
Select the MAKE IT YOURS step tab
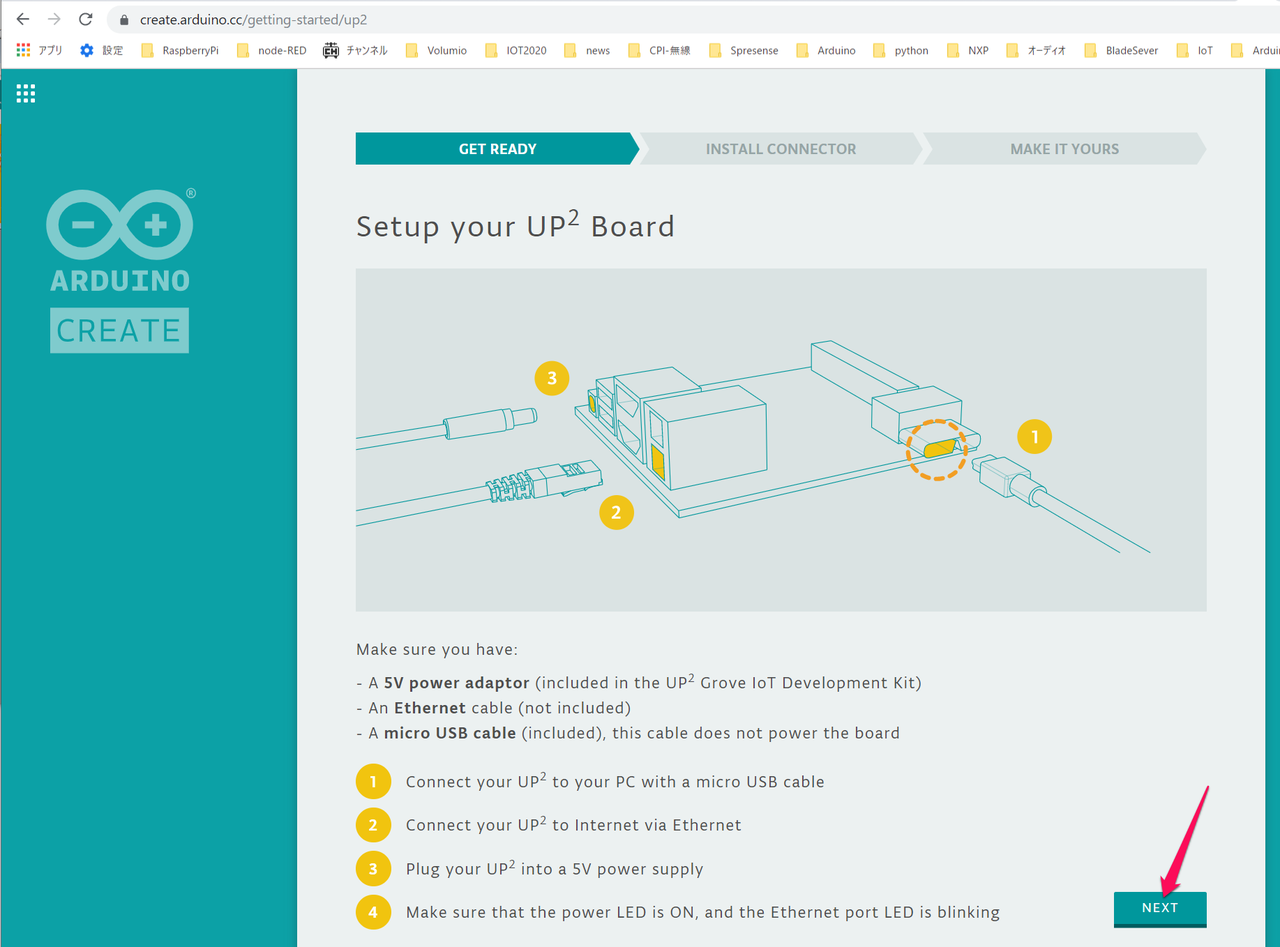(1065, 149)
